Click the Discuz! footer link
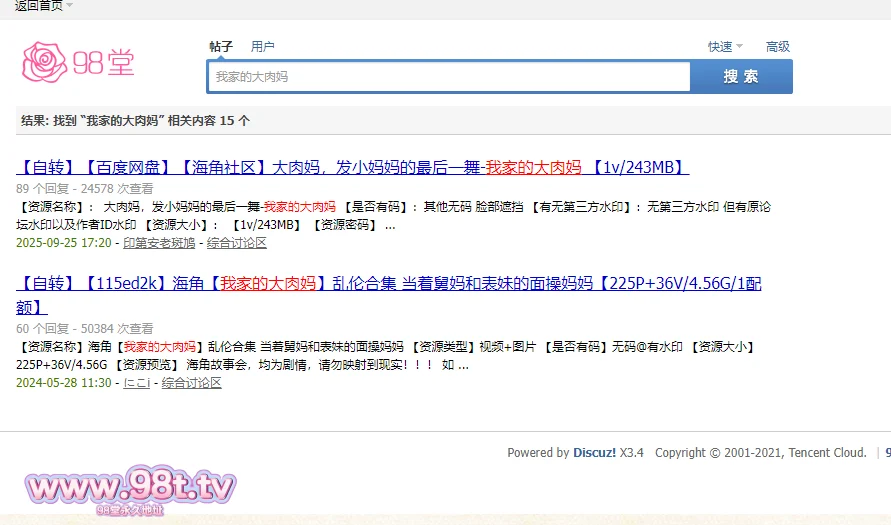Screen dimensions: 891x525 tap(594, 453)
